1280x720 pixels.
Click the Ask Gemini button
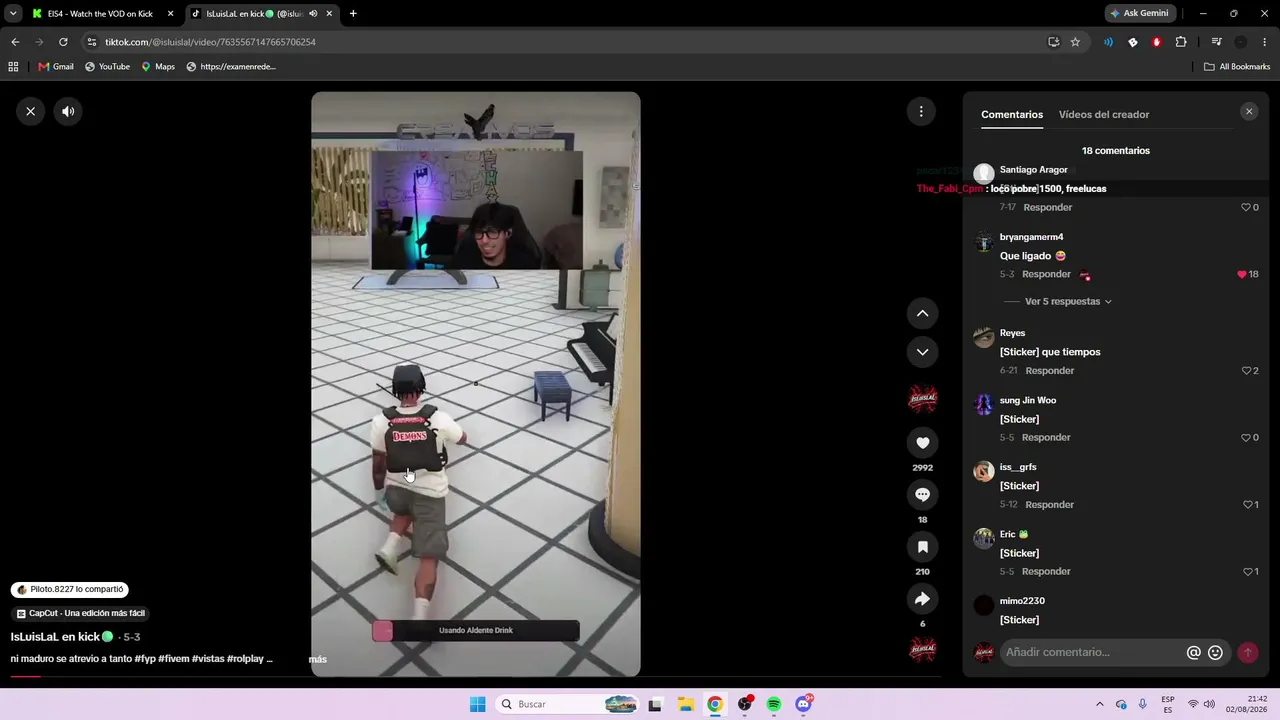(1139, 14)
